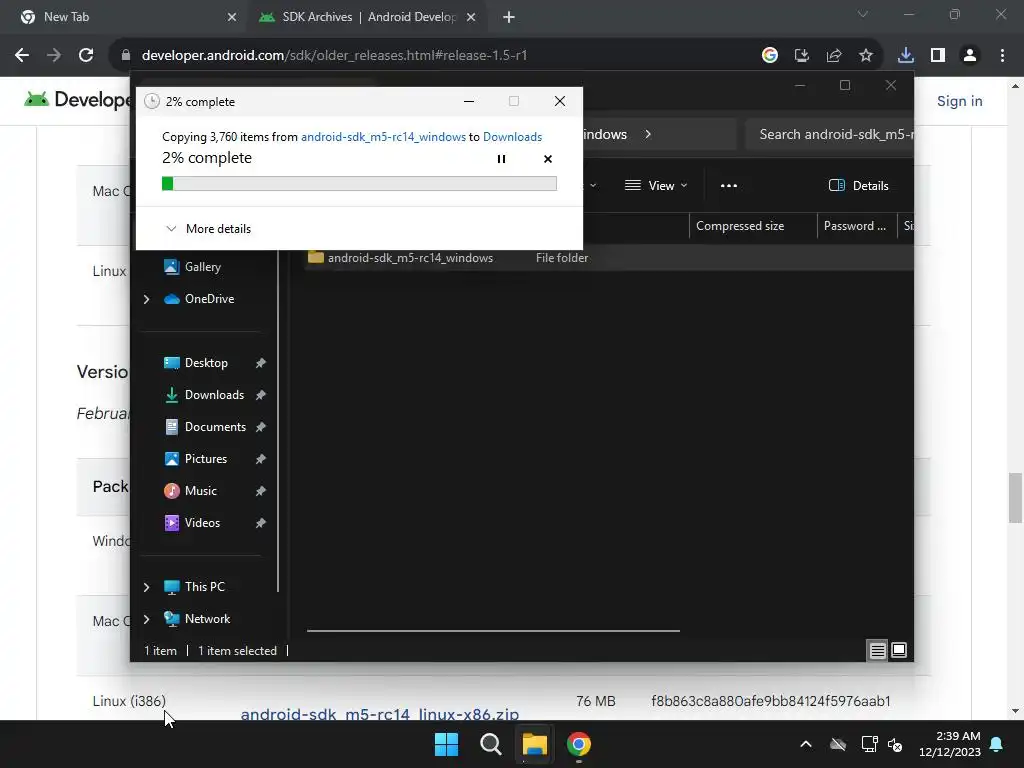Open taskbar Search
The width and height of the screenshot is (1024, 768).
pos(490,744)
